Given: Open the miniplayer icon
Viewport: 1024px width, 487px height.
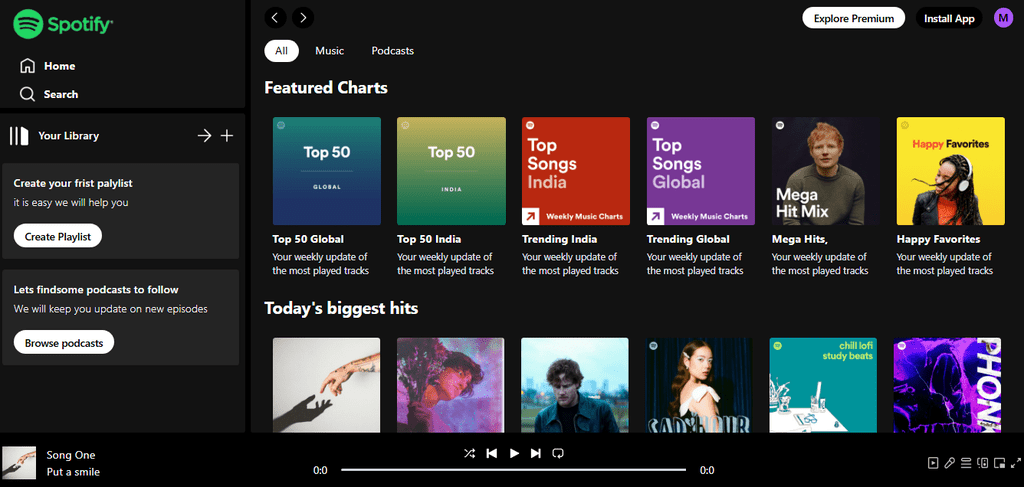Looking at the screenshot, I should [999, 463].
